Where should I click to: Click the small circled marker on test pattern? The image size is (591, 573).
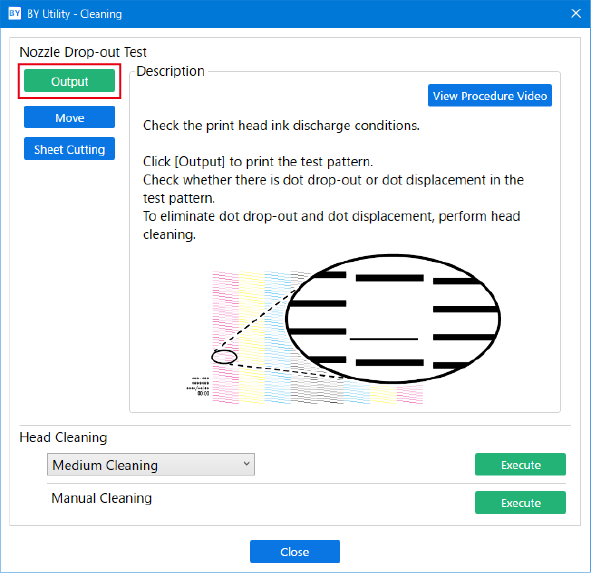(224, 357)
